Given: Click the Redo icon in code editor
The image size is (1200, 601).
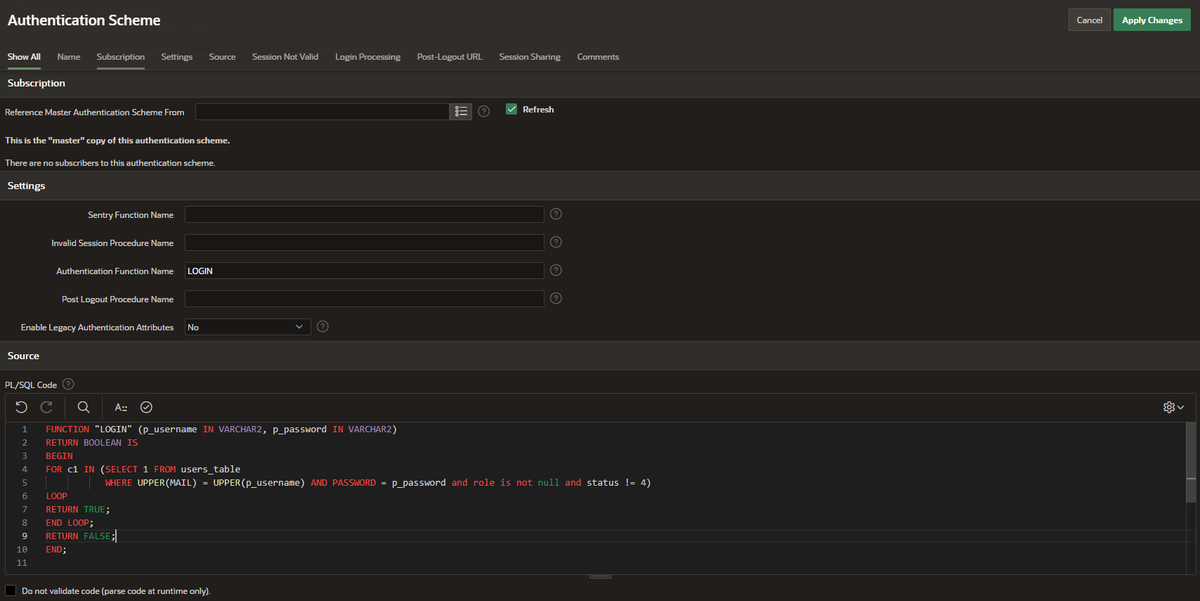Looking at the screenshot, I should pyautogui.click(x=46, y=407).
